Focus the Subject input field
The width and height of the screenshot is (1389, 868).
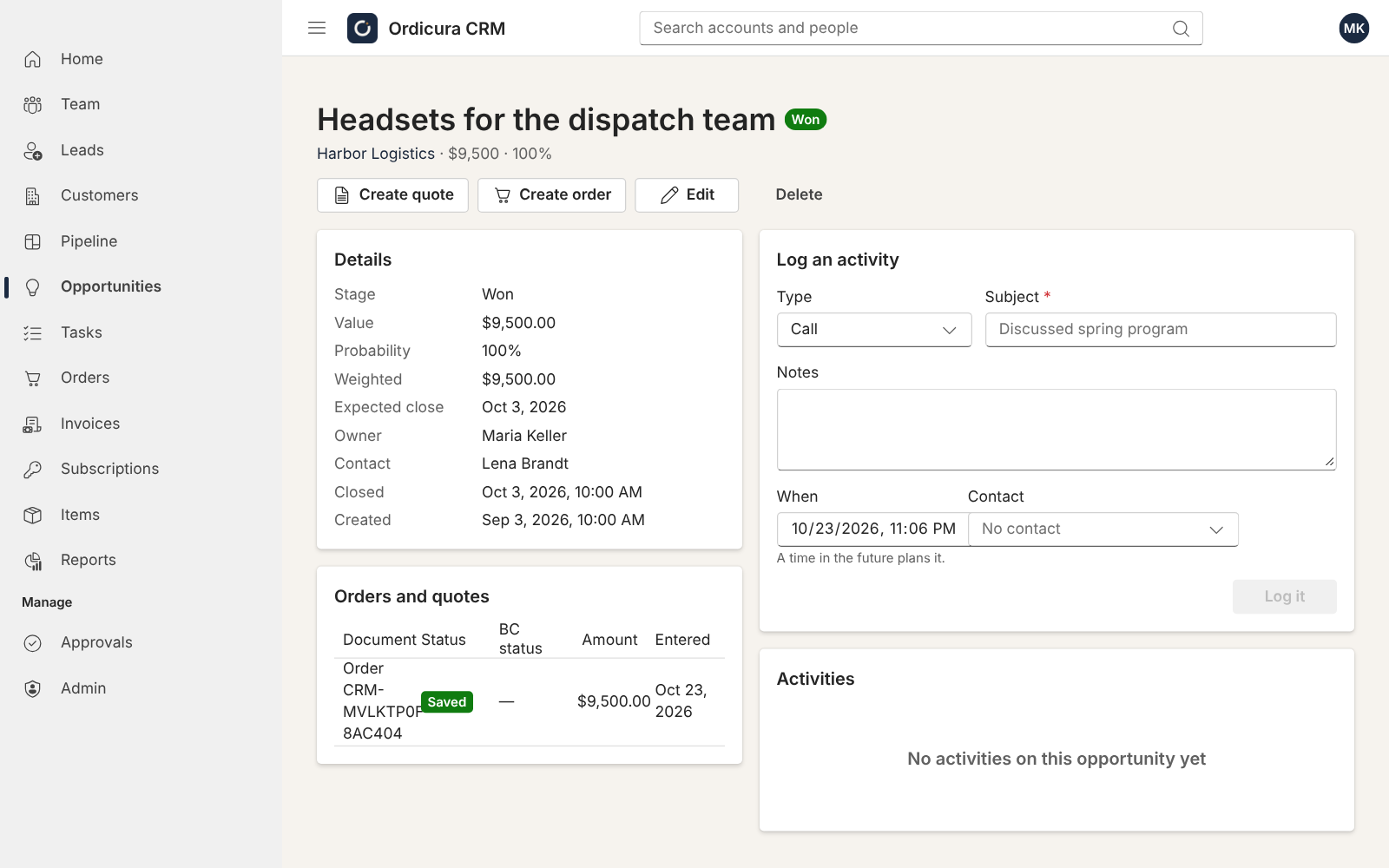(1161, 330)
